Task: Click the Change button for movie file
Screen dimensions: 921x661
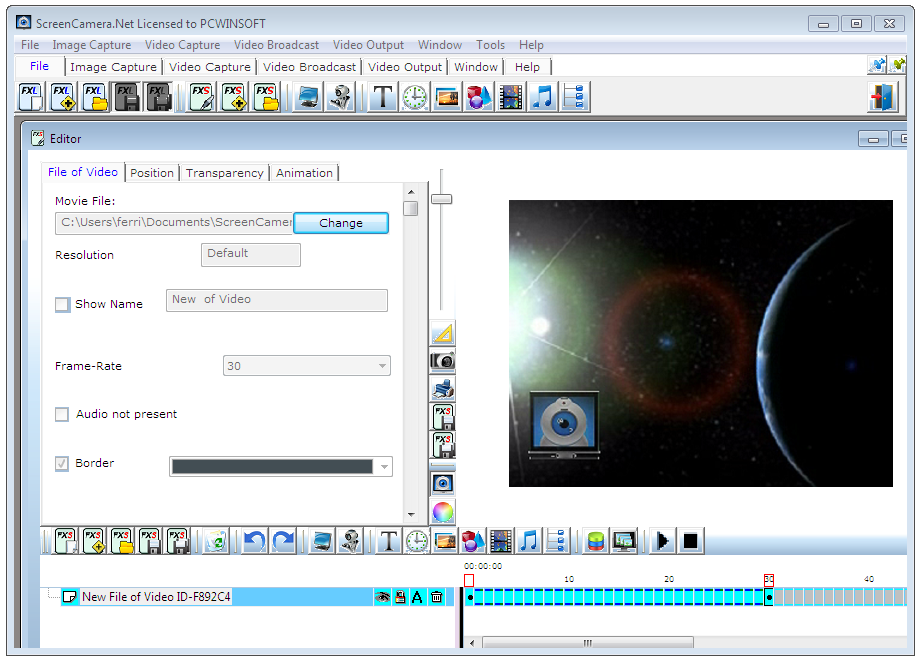Action: (341, 223)
